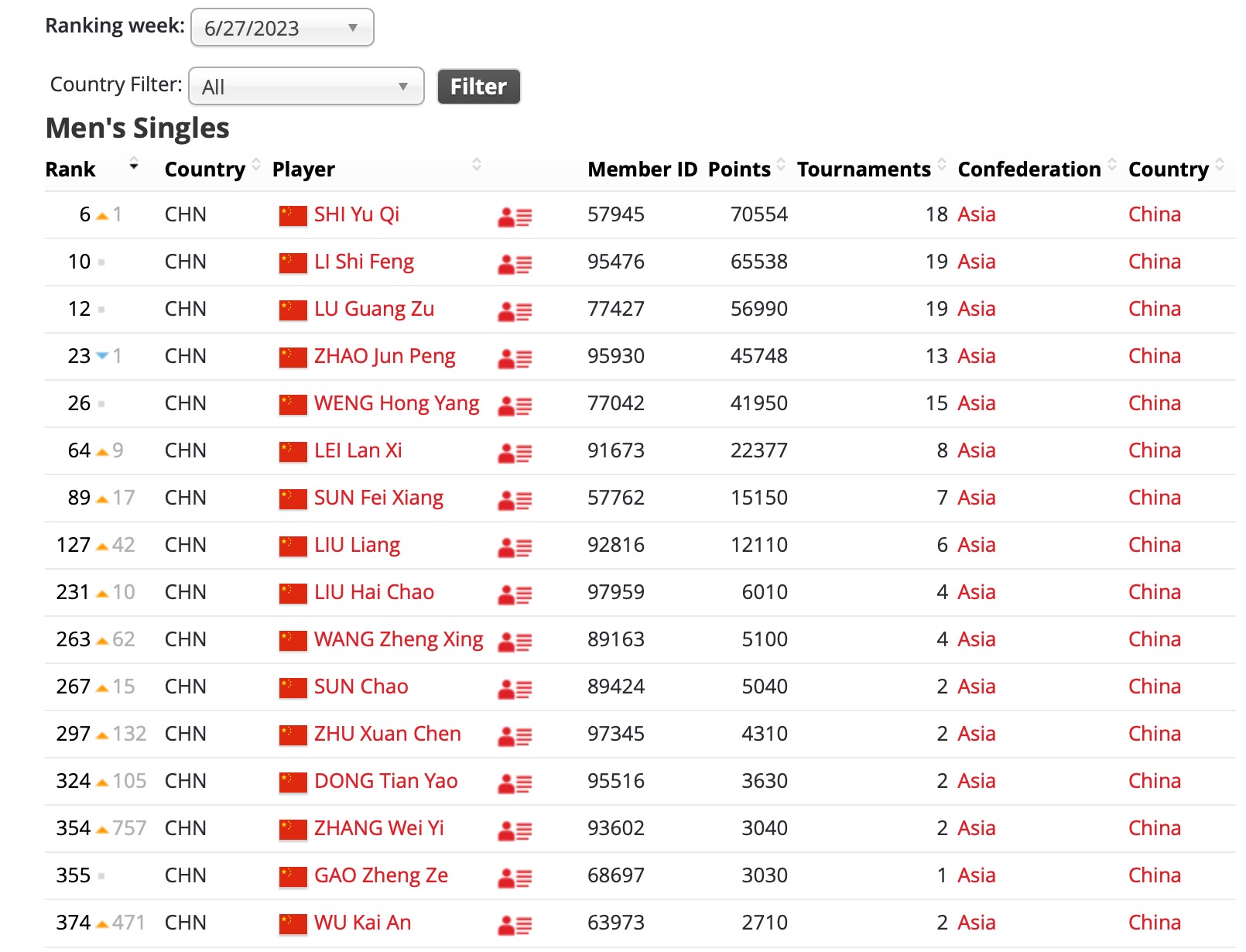Select Member ID 57945 cell
This screenshot has width=1246, height=952.
click(x=616, y=214)
